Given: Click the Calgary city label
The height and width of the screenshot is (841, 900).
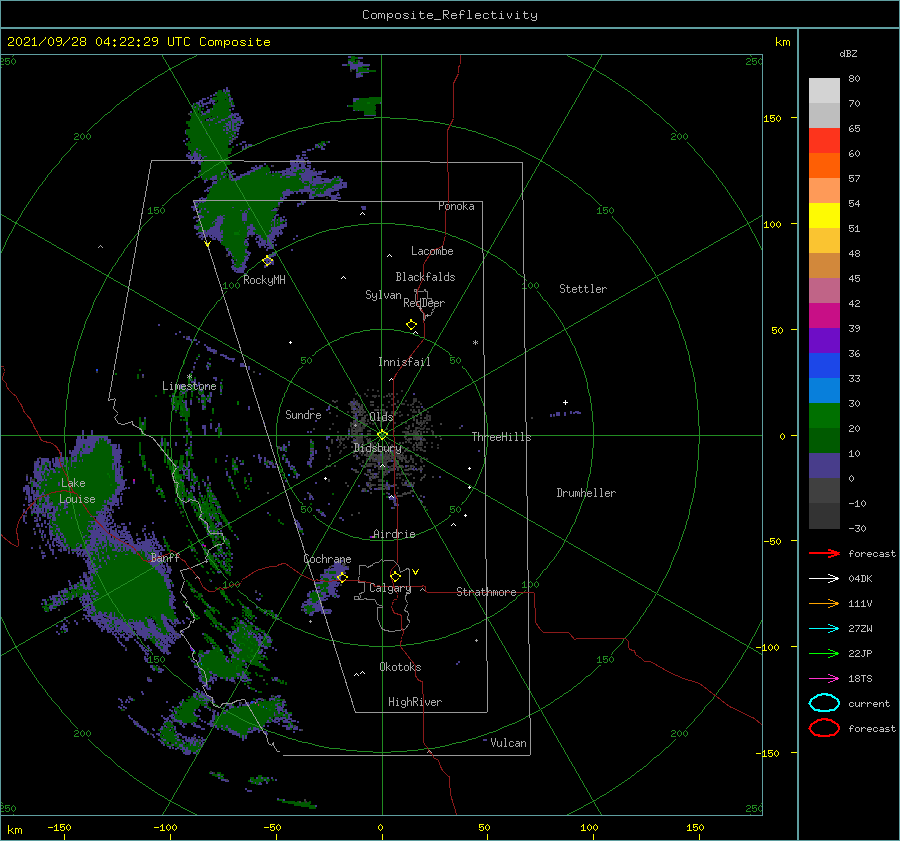Looking at the screenshot, I should tap(390, 588).
